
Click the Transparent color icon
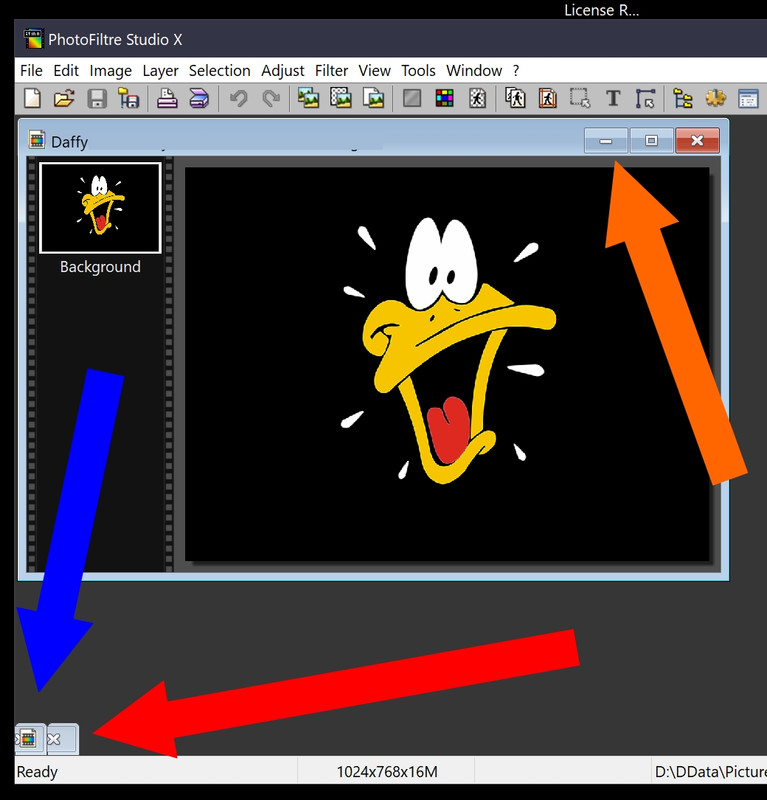click(x=477, y=98)
